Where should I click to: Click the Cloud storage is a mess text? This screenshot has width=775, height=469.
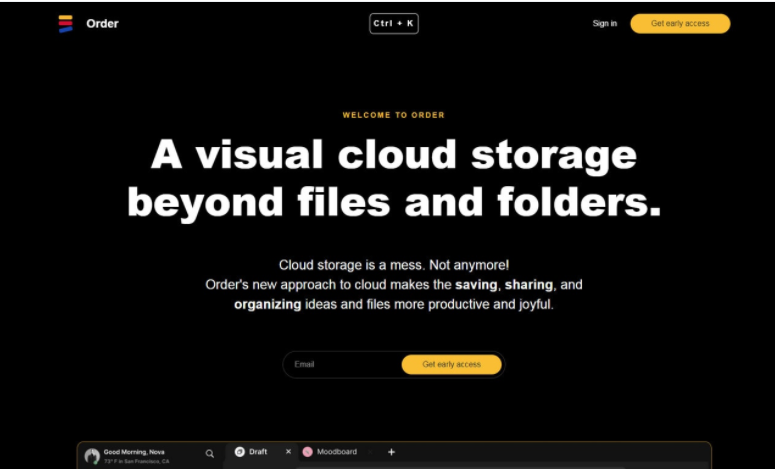(393, 265)
